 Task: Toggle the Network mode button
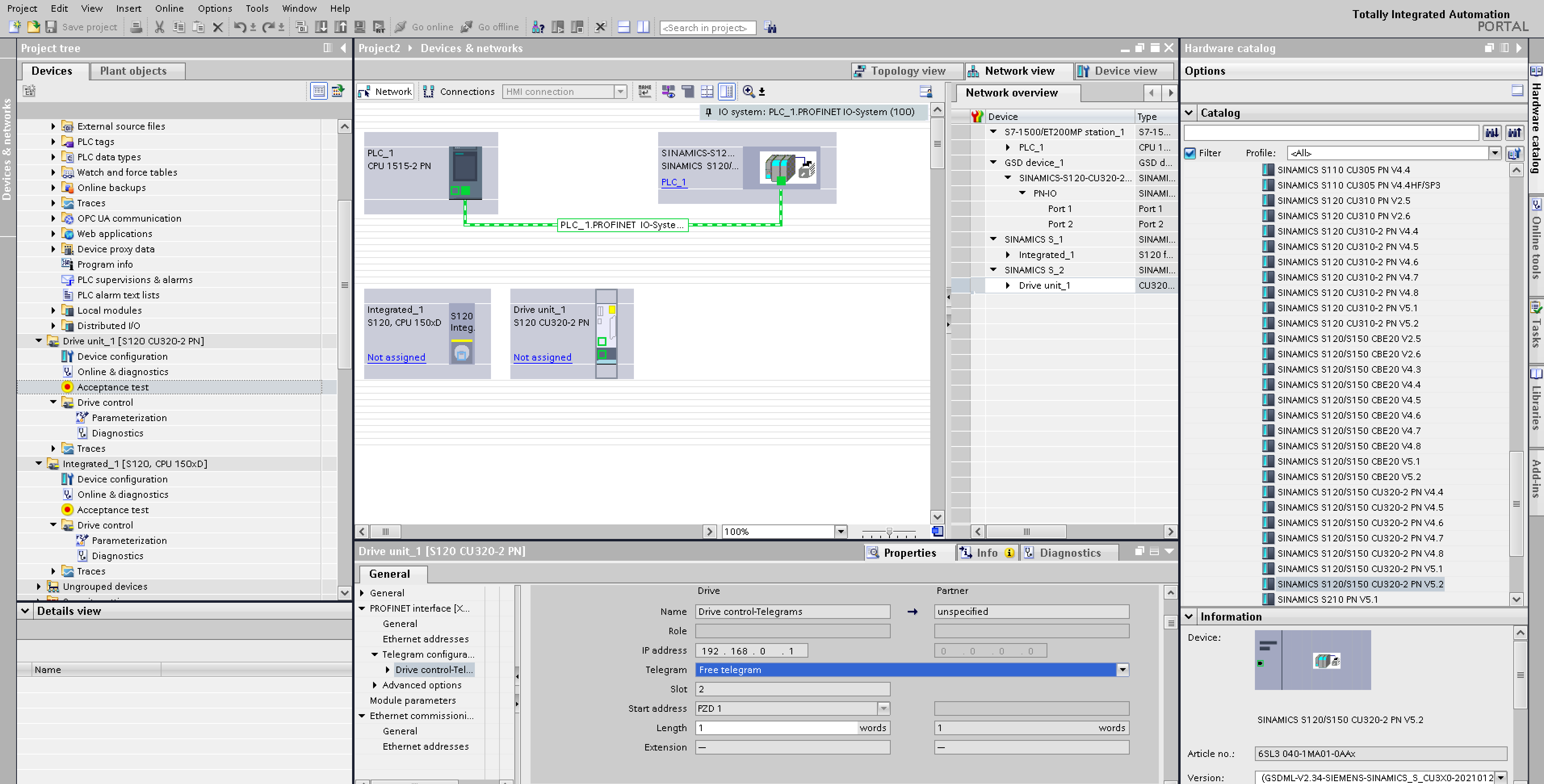coord(386,91)
